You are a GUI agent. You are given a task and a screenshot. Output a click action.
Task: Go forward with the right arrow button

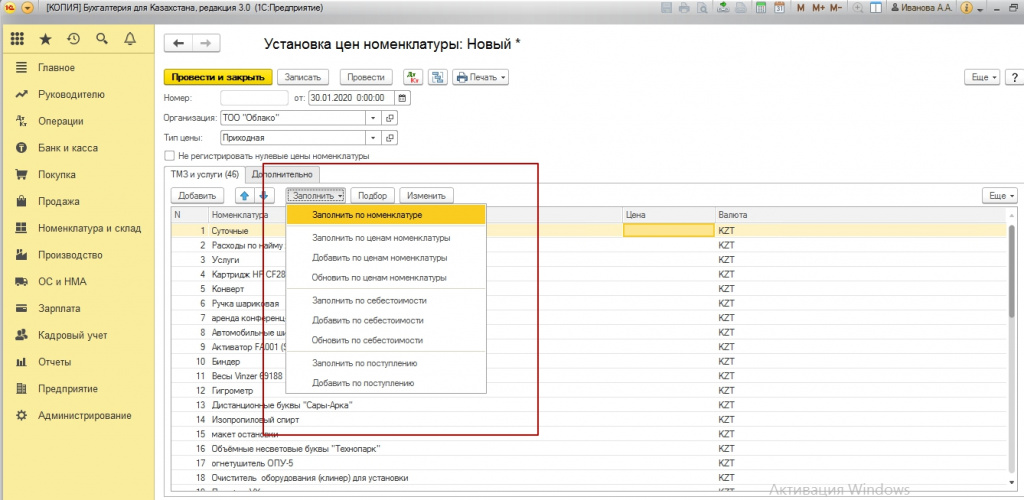pos(206,44)
